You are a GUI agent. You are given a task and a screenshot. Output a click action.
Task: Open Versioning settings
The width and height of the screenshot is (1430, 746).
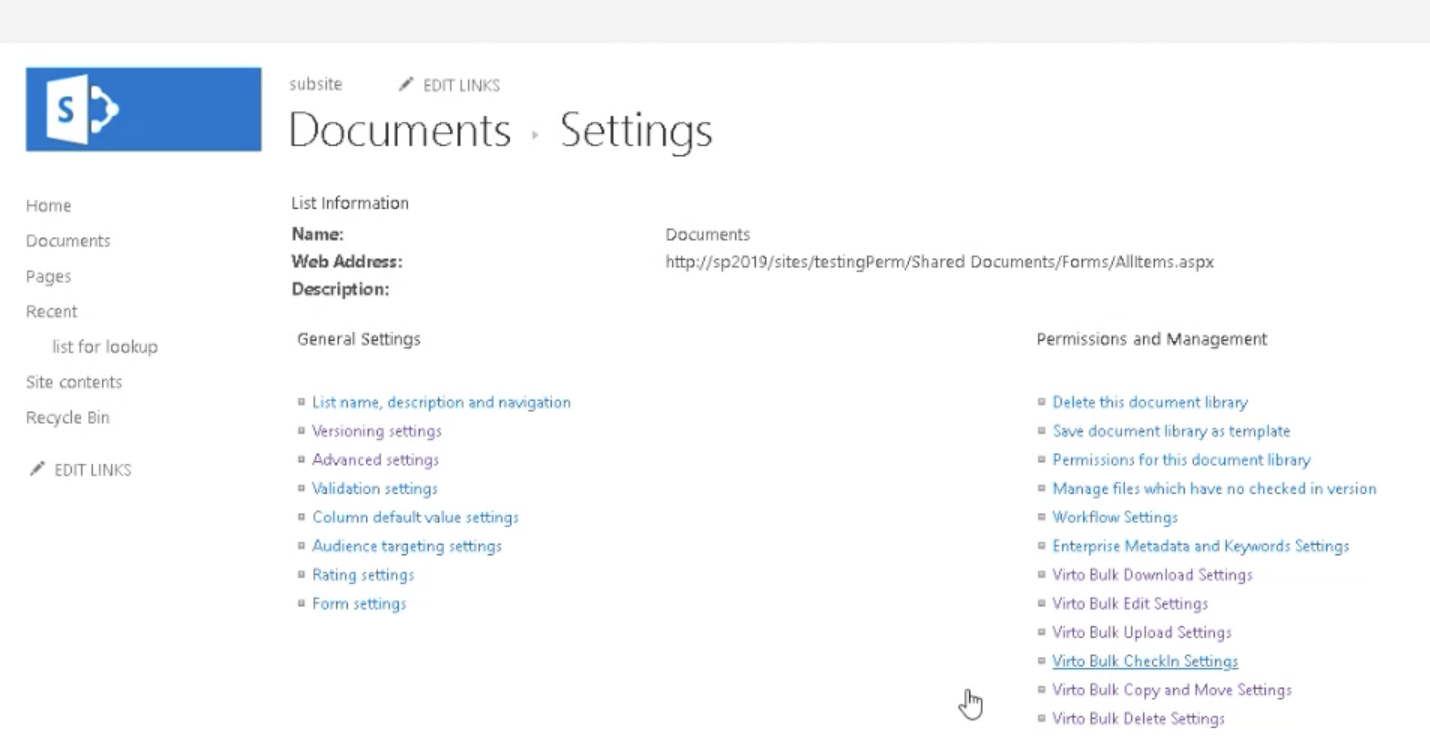pyautogui.click(x=377, y=431)
